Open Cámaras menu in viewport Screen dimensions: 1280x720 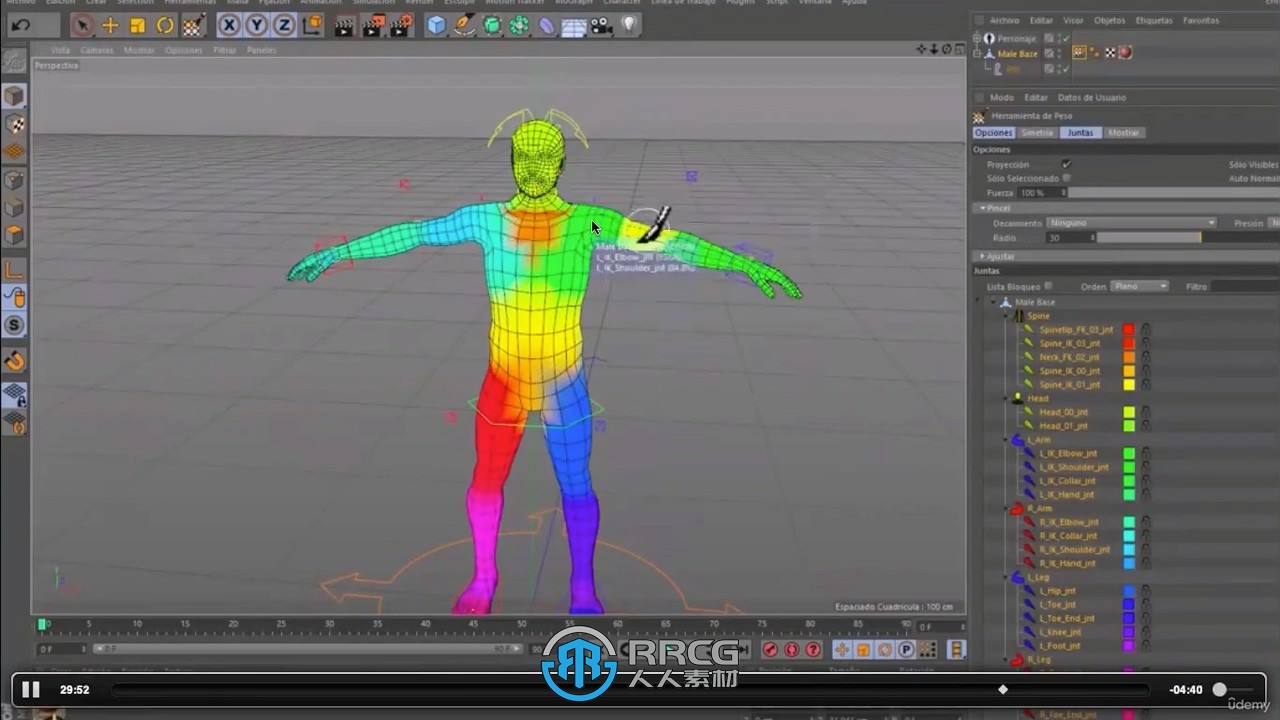coord(97,50)
